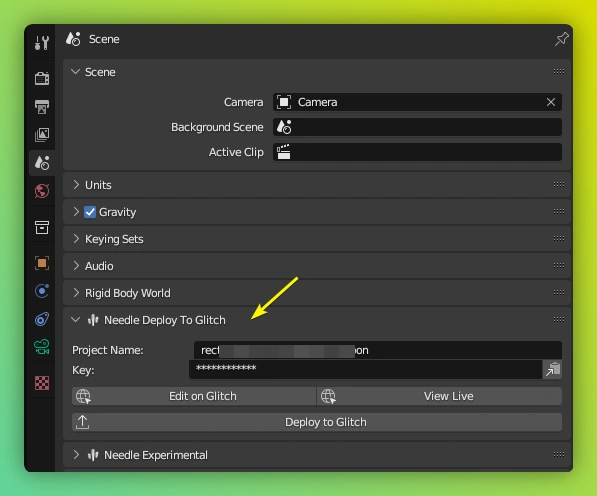Click the View Live button
The image size is (597, 496).
439,396
